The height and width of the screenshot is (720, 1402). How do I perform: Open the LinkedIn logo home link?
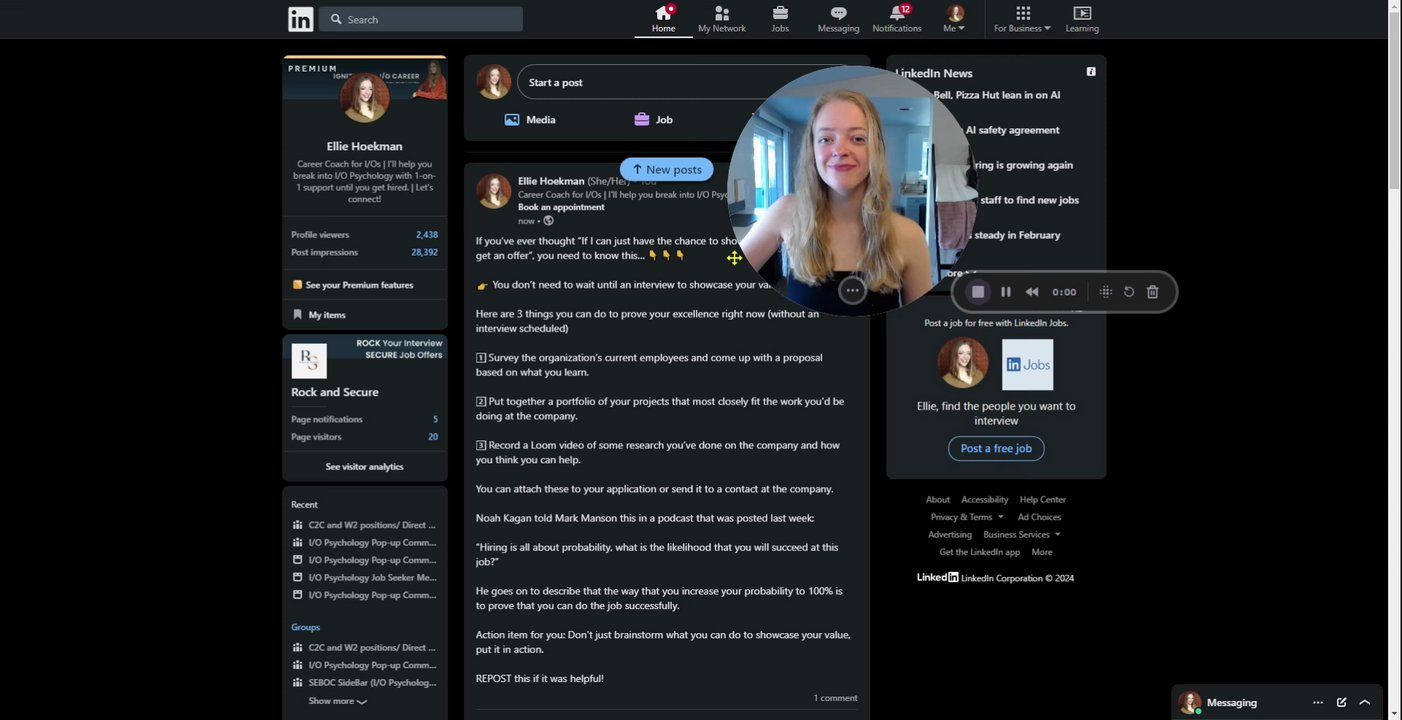[x=301, y=19]
